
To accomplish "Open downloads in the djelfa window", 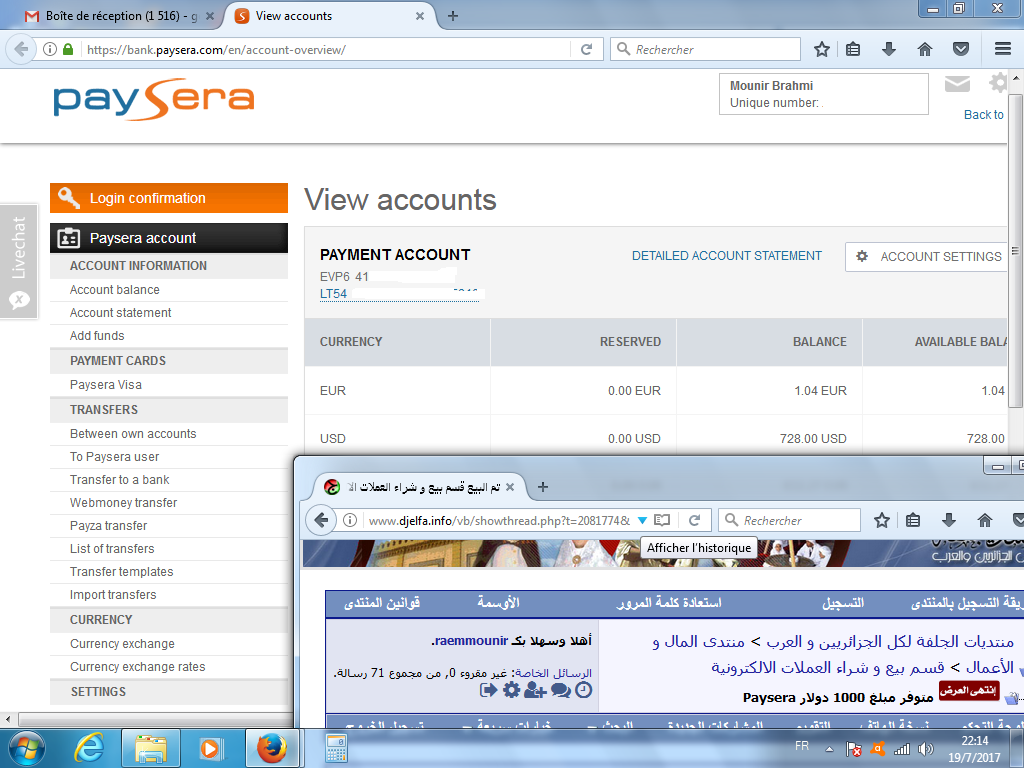I will click(x=949, y=520).
